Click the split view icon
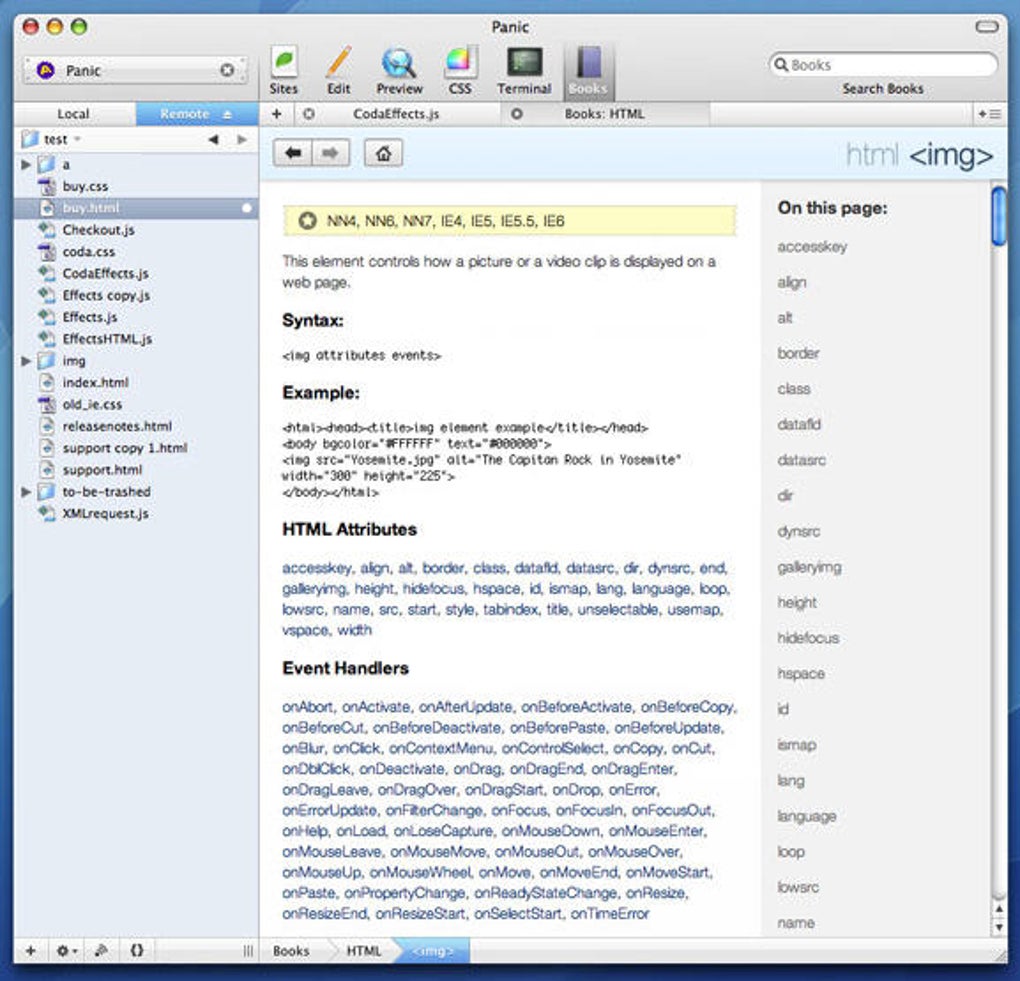 pyautogui.click(x=989, y=114)
